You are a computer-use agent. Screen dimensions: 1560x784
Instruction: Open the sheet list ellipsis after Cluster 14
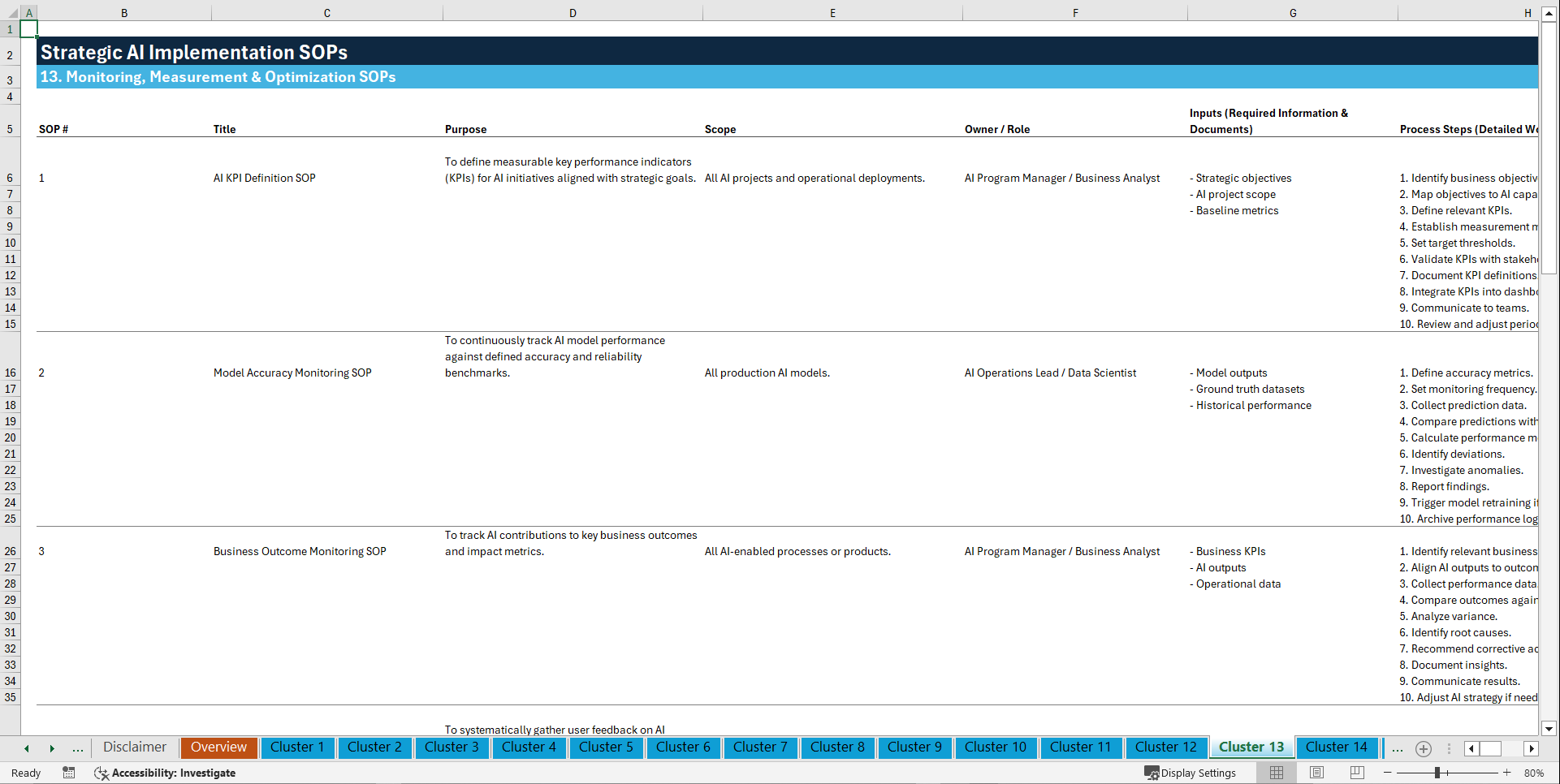coord(1398,748)
